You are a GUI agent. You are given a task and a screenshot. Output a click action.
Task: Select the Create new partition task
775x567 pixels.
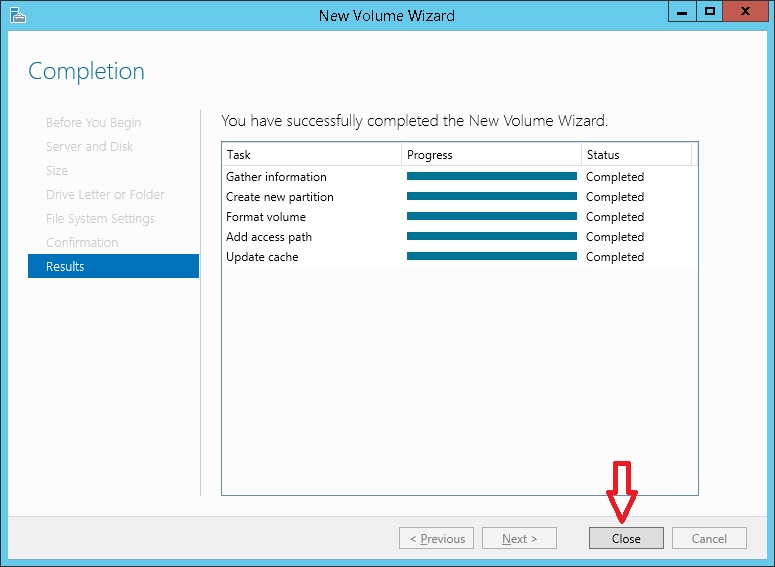click(280, 197)
